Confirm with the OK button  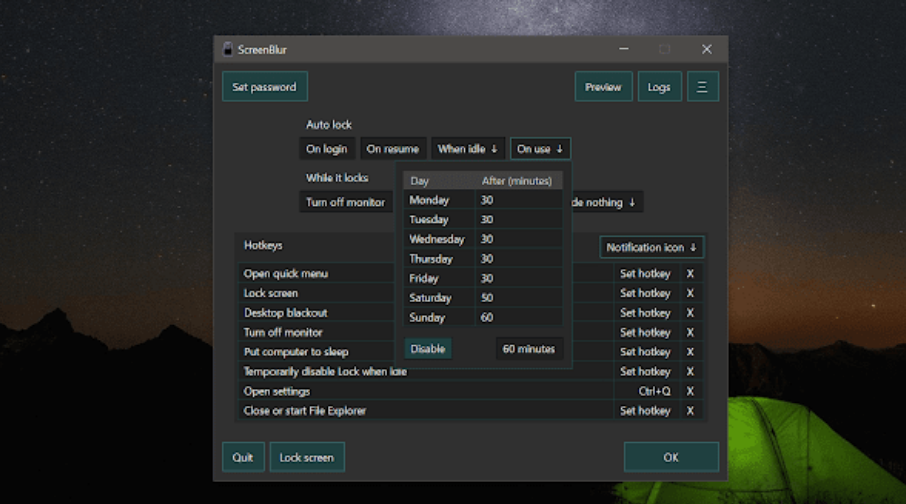(671, 457)
